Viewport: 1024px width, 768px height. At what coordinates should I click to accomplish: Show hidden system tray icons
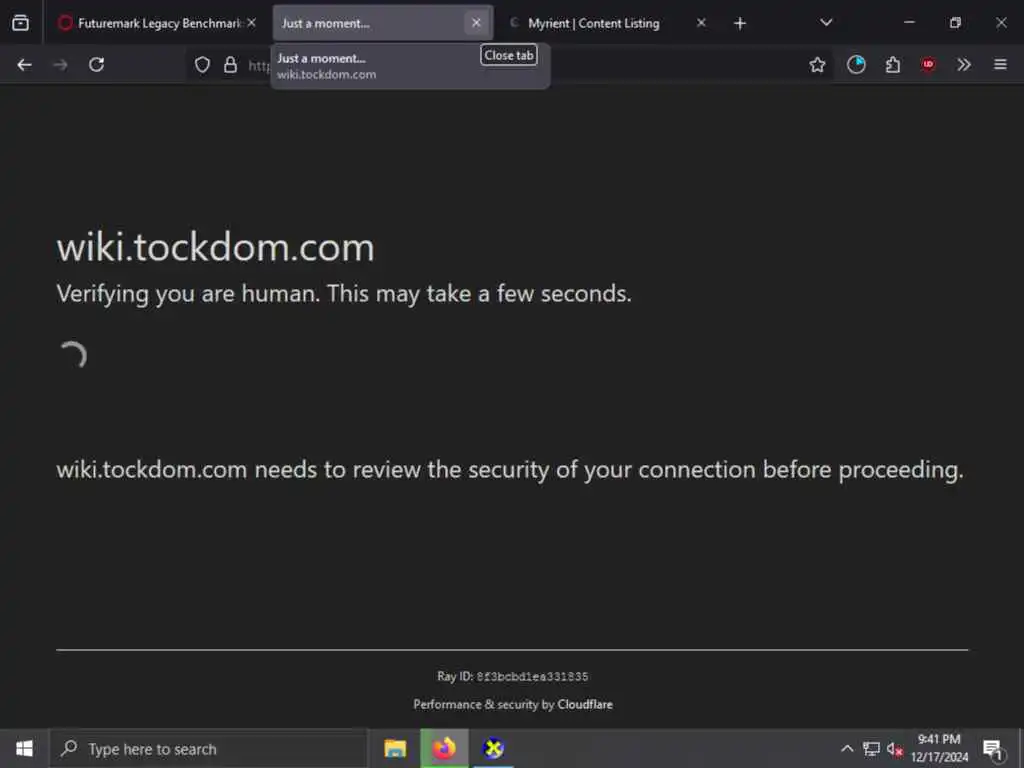(846, 748)
